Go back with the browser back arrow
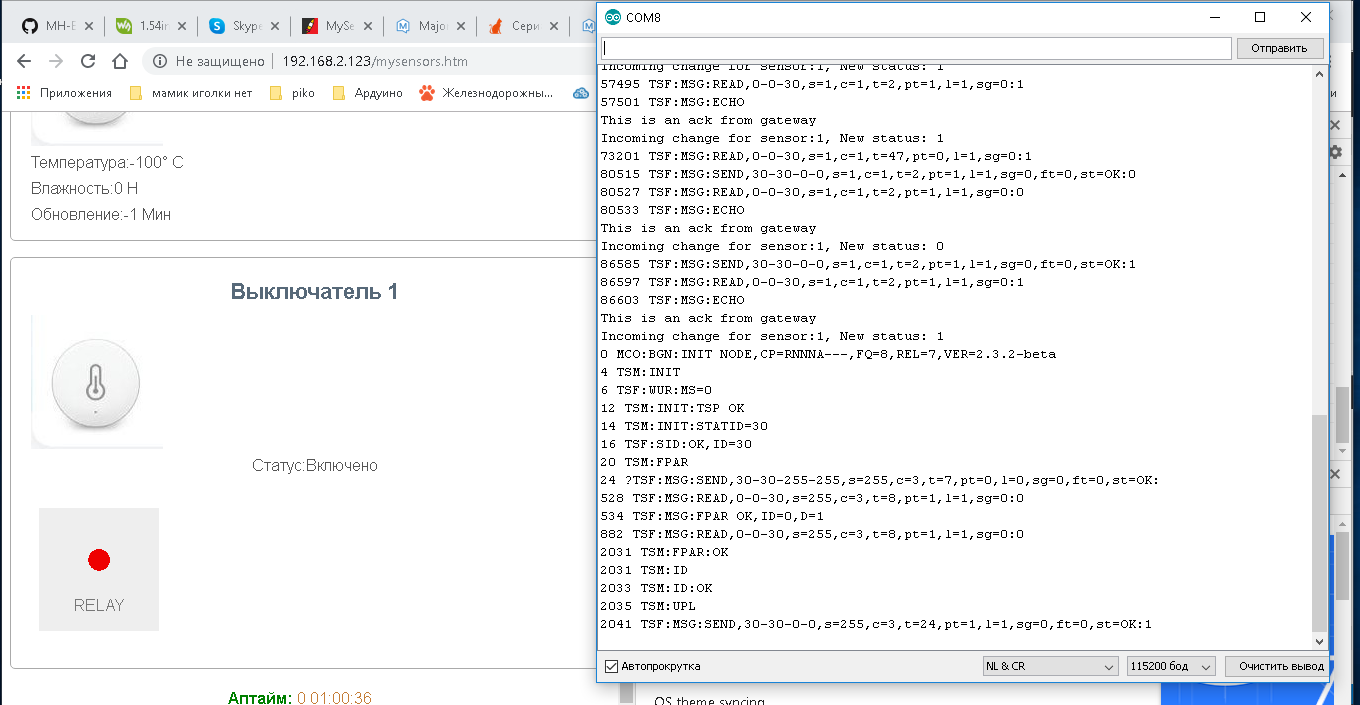Image resolution: width=1360 pixels, height=705 pixels. [24, 61]
